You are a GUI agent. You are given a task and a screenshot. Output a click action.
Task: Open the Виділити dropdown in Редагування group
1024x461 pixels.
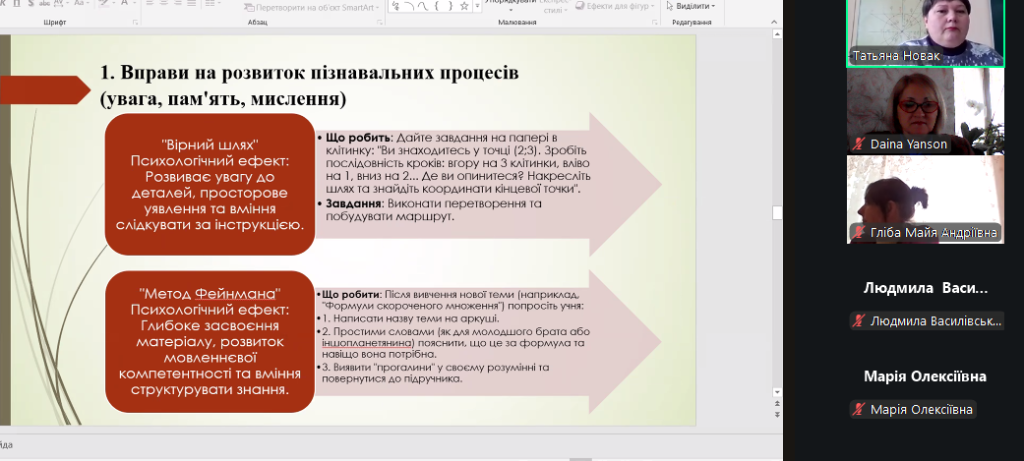coord(692,5)
